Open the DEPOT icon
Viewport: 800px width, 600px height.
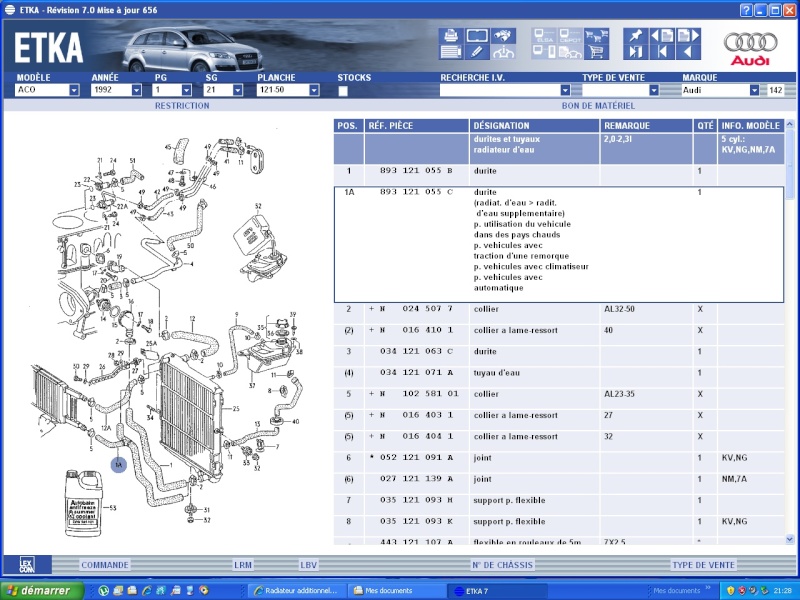tap(570, 36)
